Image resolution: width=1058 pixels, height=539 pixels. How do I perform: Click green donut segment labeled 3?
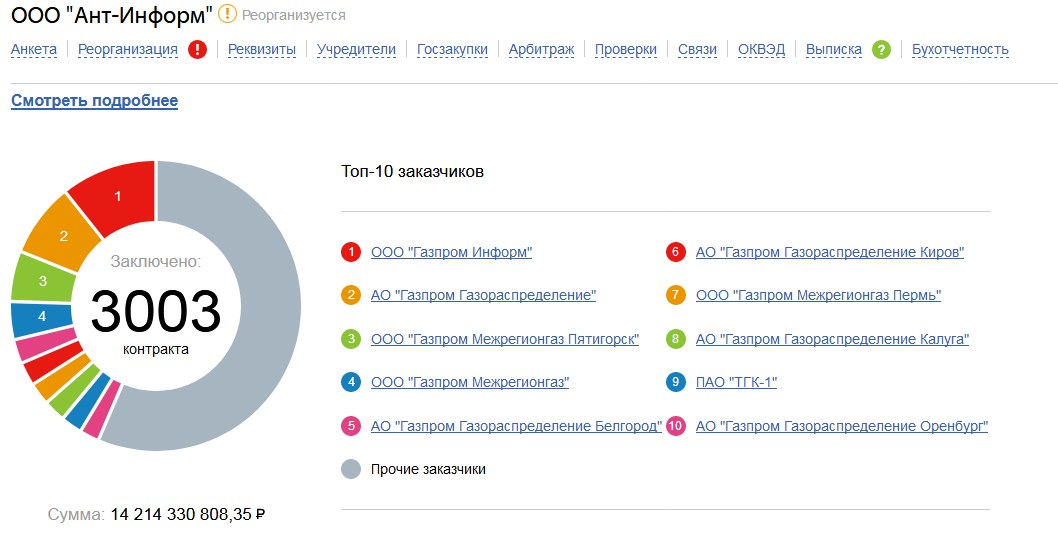42,280
